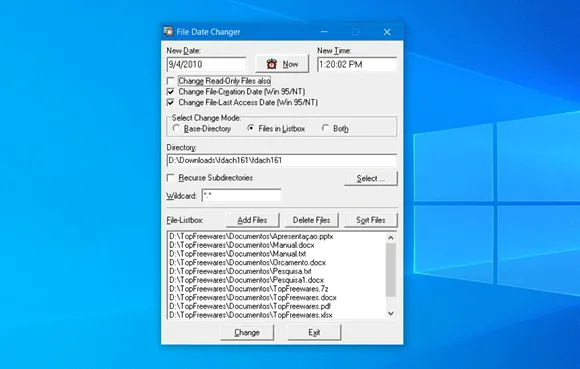This screenshot has width=580, height=369.
Task: Select Orcamento.docx in the file list
Action: (247, 263)
